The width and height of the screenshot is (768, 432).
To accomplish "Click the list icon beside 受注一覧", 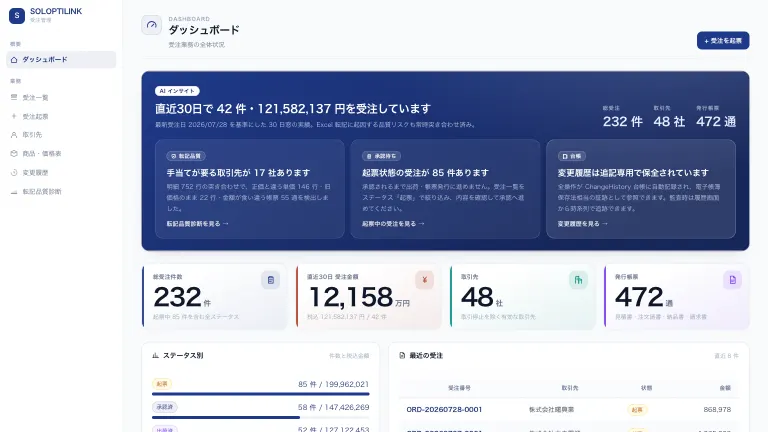I will (14, 97).
